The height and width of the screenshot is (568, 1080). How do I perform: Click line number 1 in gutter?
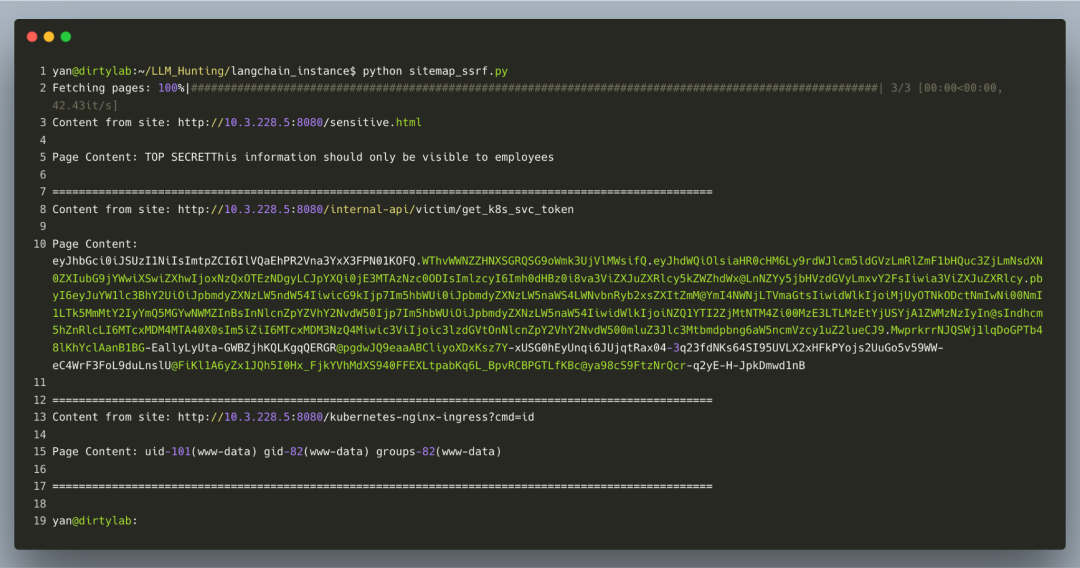[x=43, y=72]
